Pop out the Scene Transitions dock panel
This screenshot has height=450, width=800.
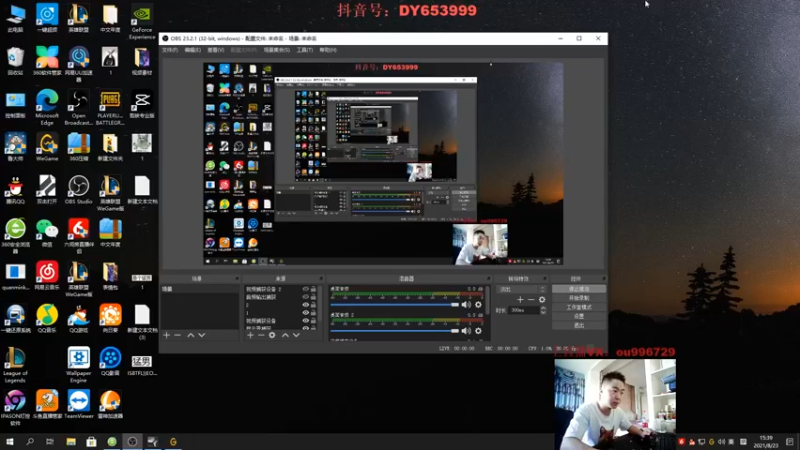[545, 279]
